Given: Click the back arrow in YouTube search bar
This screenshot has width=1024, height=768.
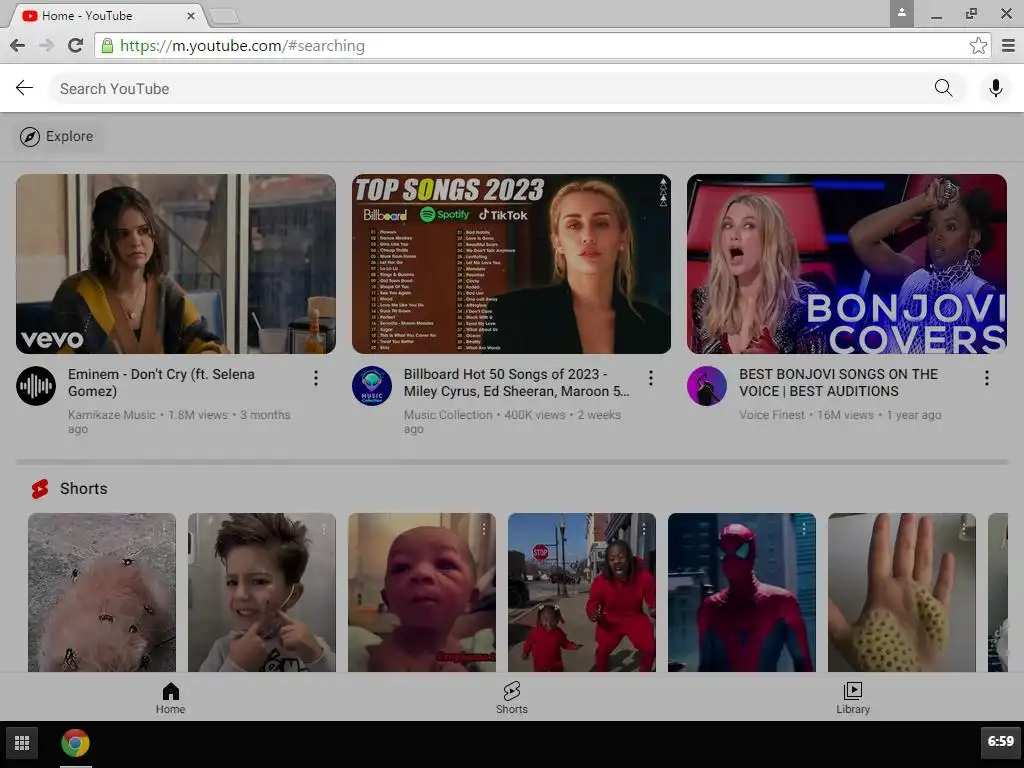Looking at the screenshot, I should (24, 88).
